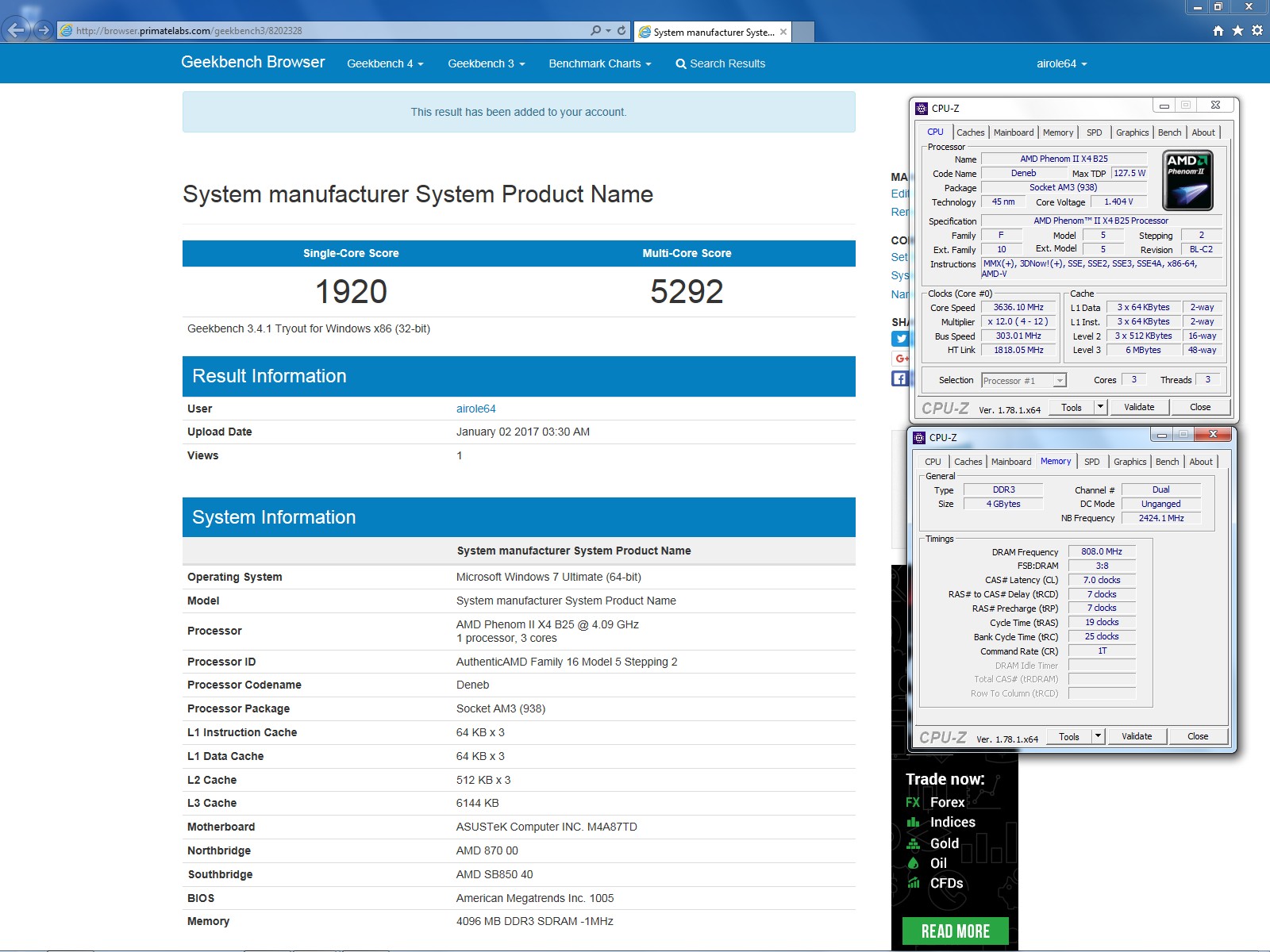
Task: Open favorites star icon
Action: point(1237,30)
